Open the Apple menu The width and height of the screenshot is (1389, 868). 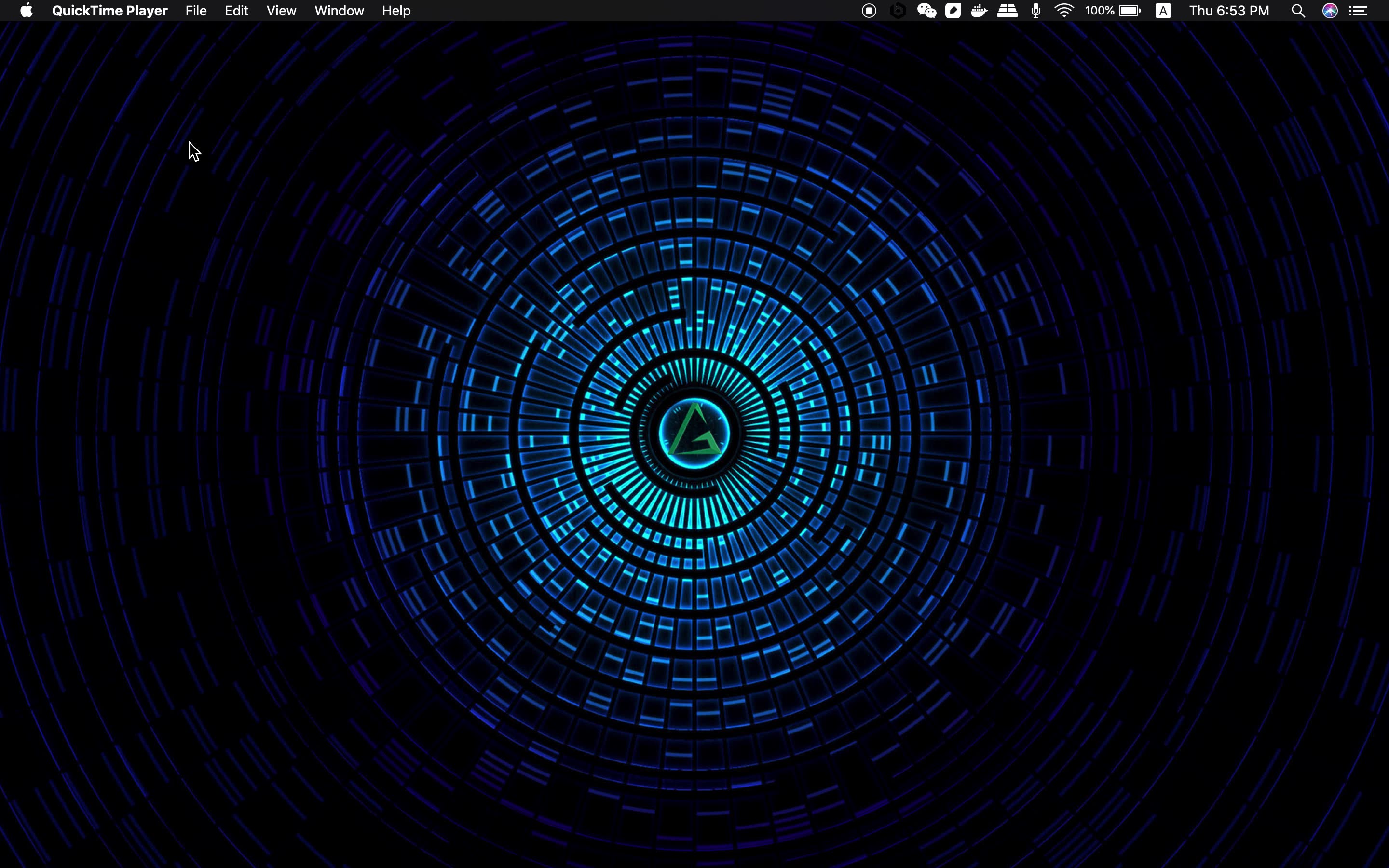click(x=27, y=10)
